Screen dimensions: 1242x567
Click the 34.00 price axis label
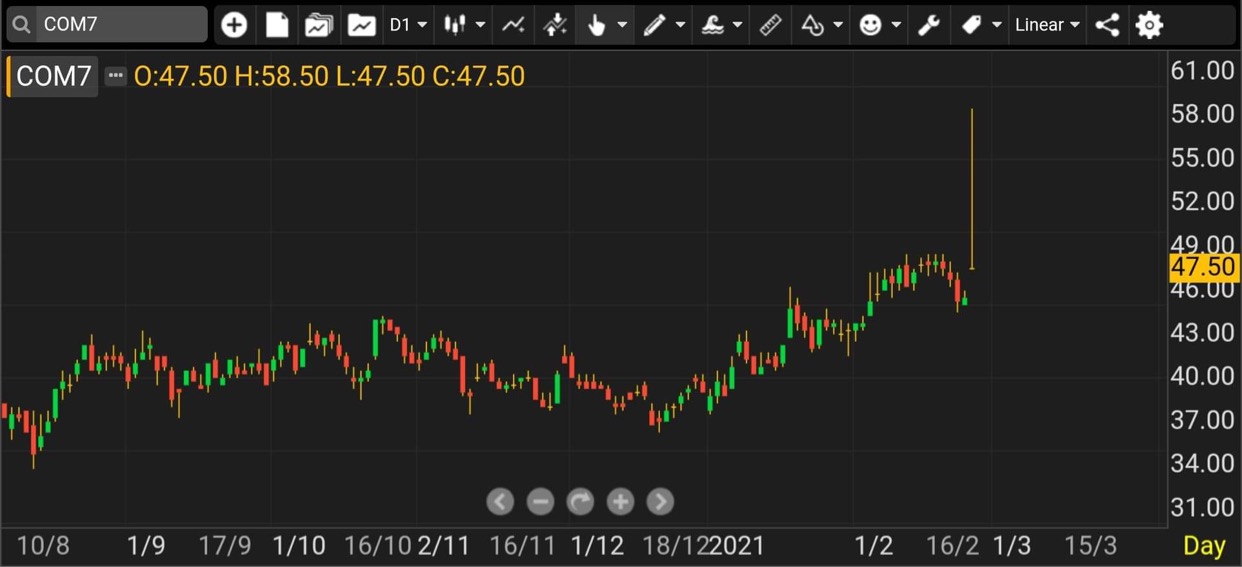click(x=1203, y=463)
